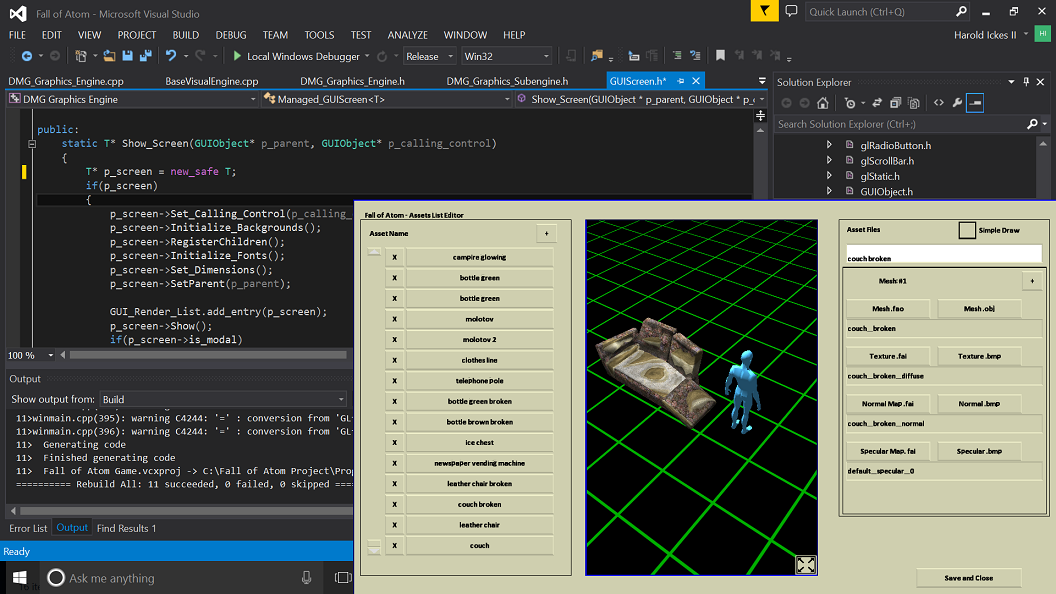Select glStatic.h in Solution Explorer
This screenshot has width=1056, height=594.
880,176
